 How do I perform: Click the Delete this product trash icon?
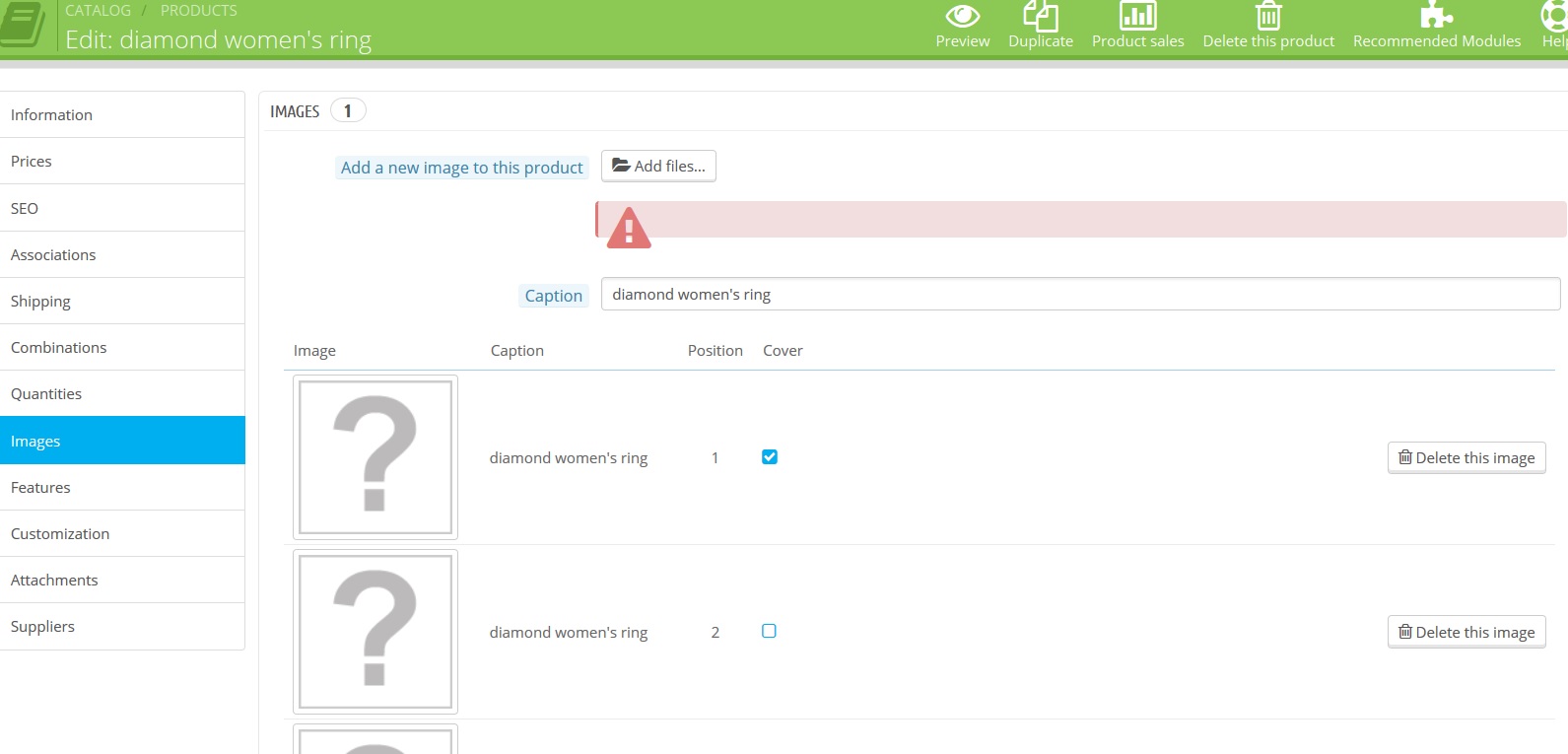pos(1268,16)
